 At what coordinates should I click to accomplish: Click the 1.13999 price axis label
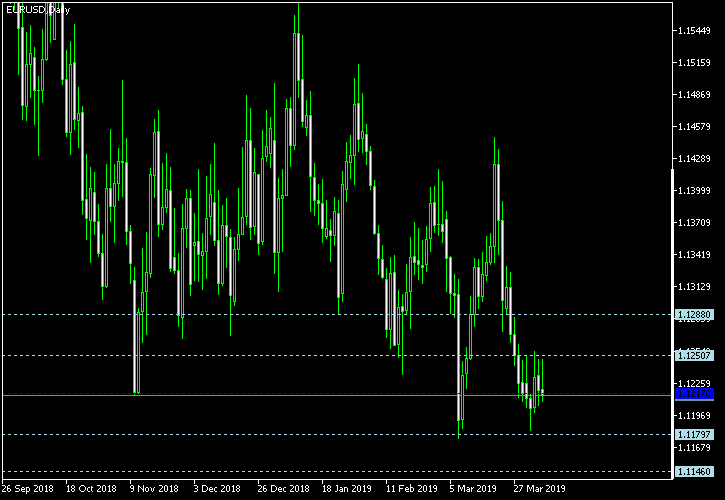(694, 191)
